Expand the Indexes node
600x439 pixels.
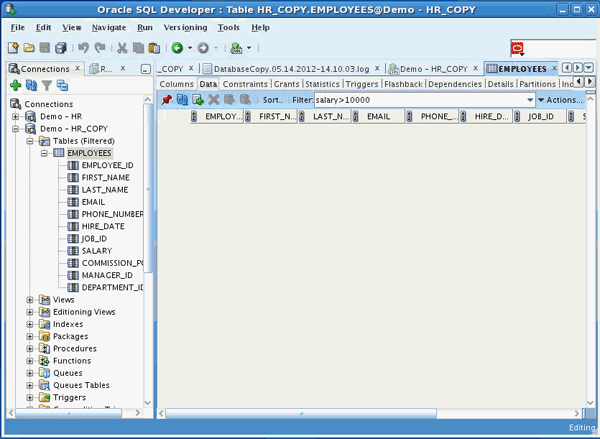[30, 324]
